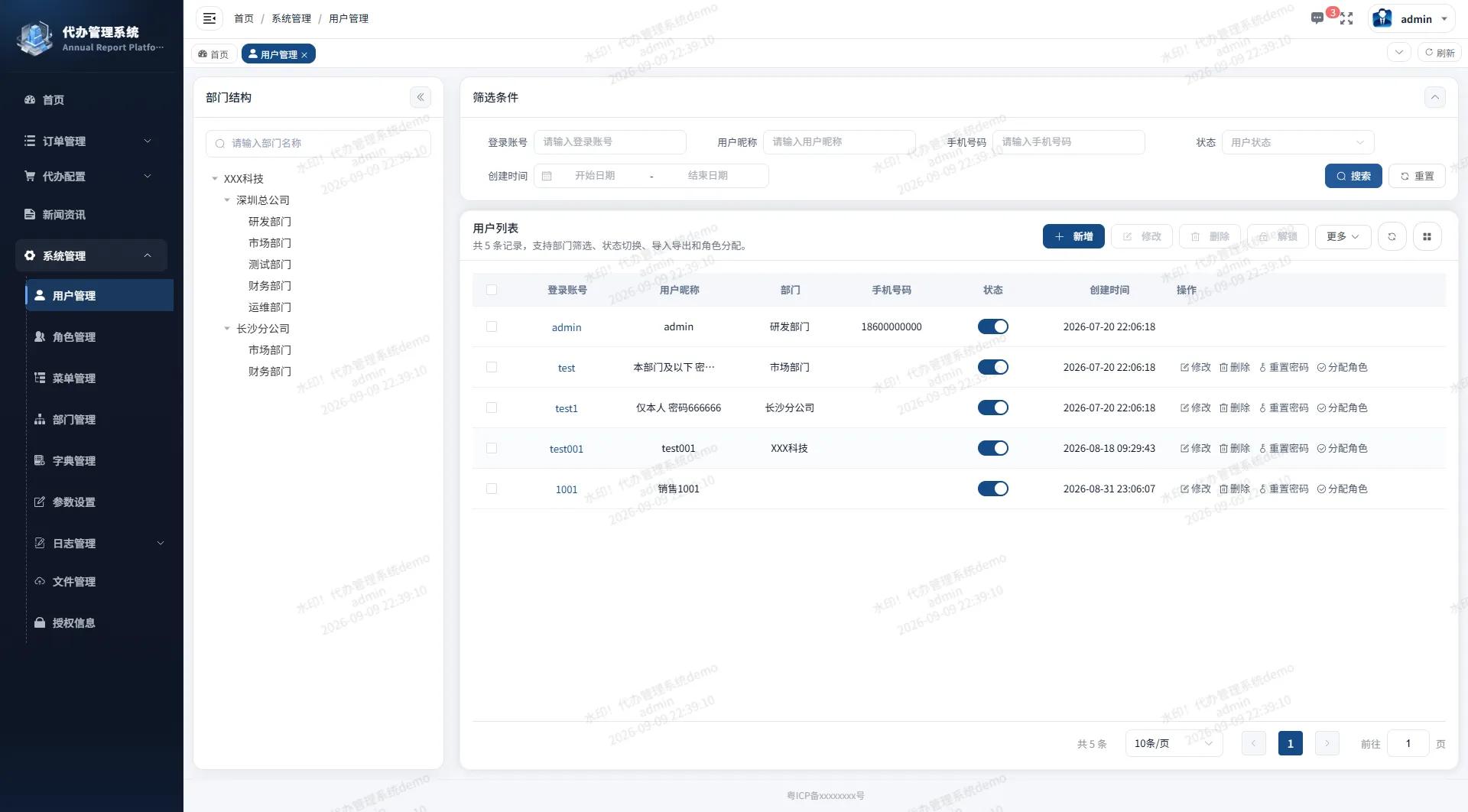Click the 代办管理系统 logo

35,38
